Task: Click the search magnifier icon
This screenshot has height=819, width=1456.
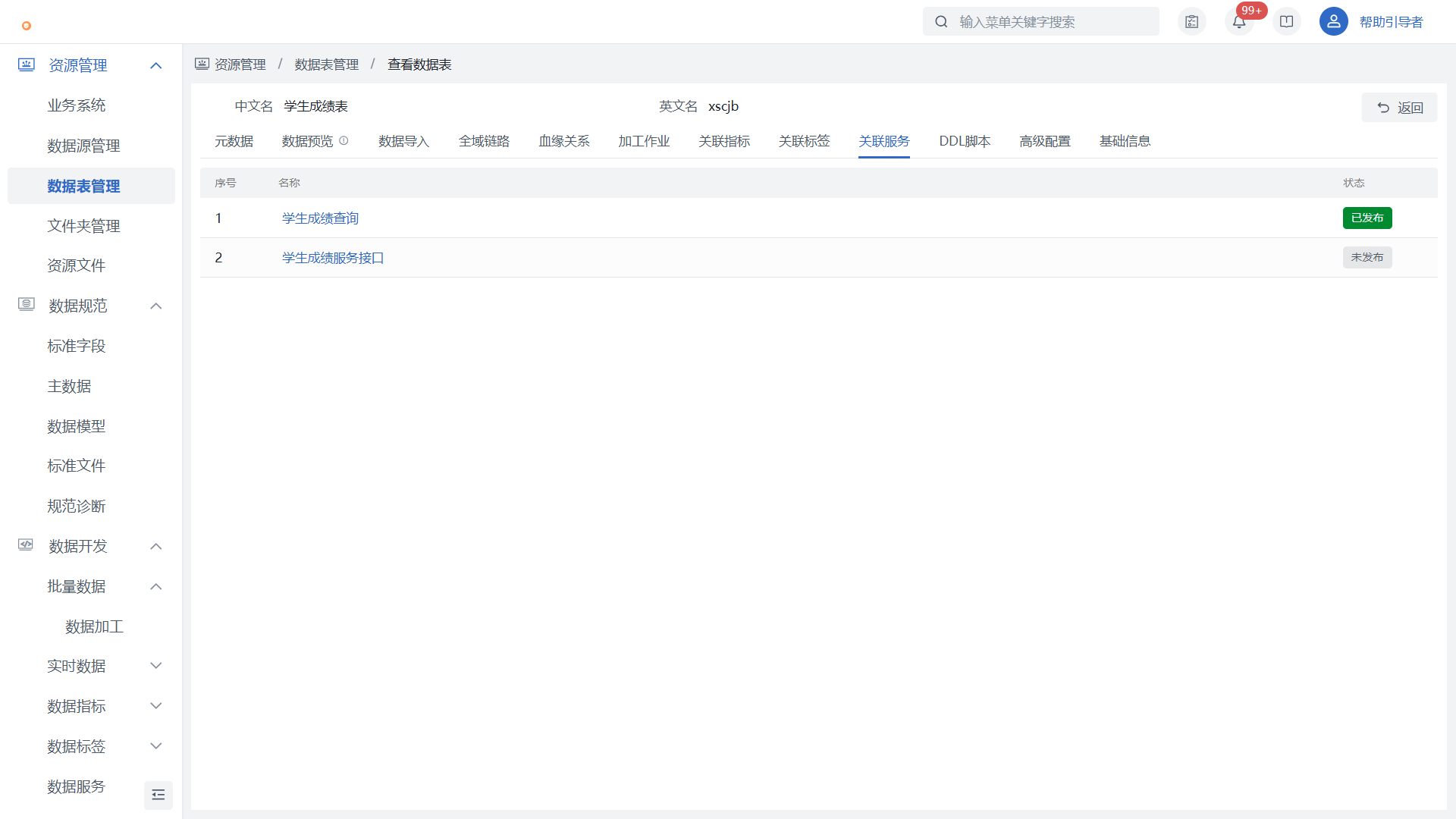Action: point(941,22)
